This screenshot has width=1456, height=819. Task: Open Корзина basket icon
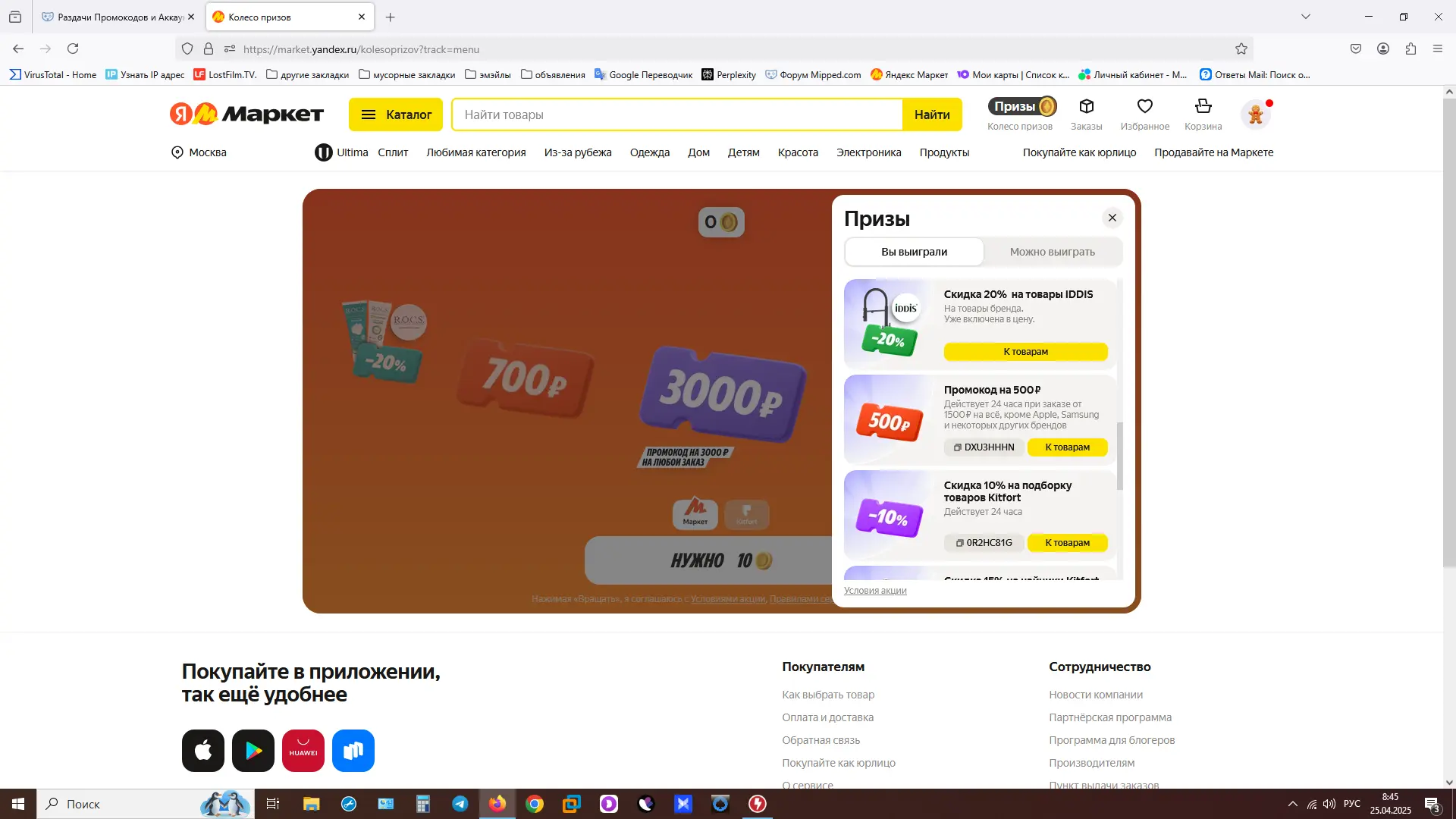click(1203, 114)
